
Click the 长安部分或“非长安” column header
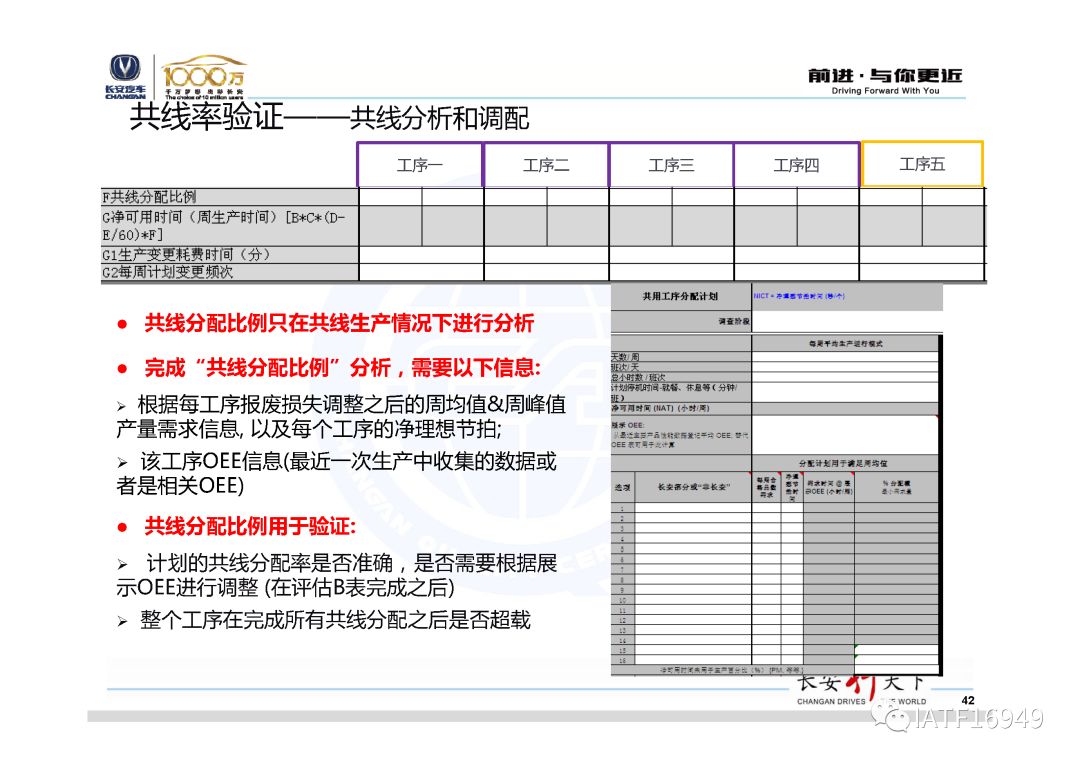[693, 488]
